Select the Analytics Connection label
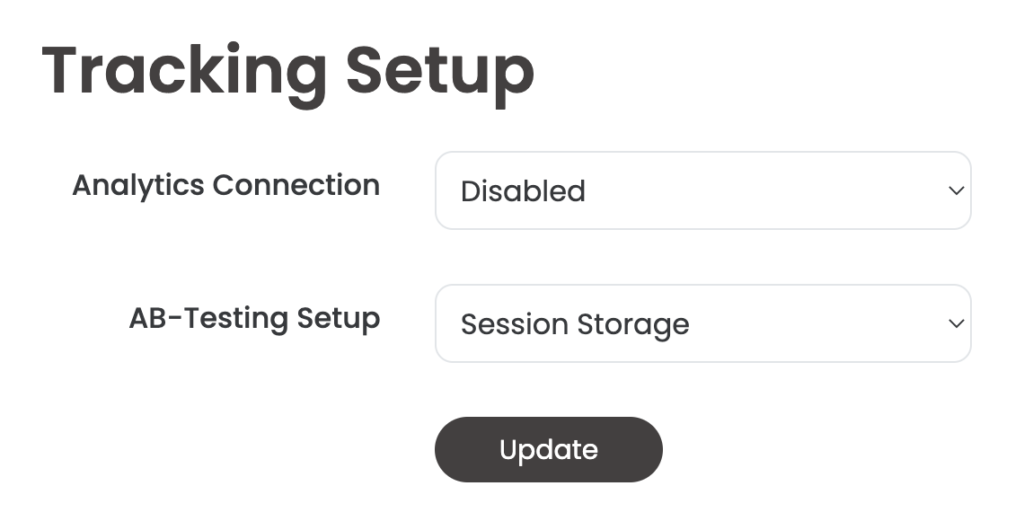Viewport: 1024px width, 530px height. tap(226, 185)
